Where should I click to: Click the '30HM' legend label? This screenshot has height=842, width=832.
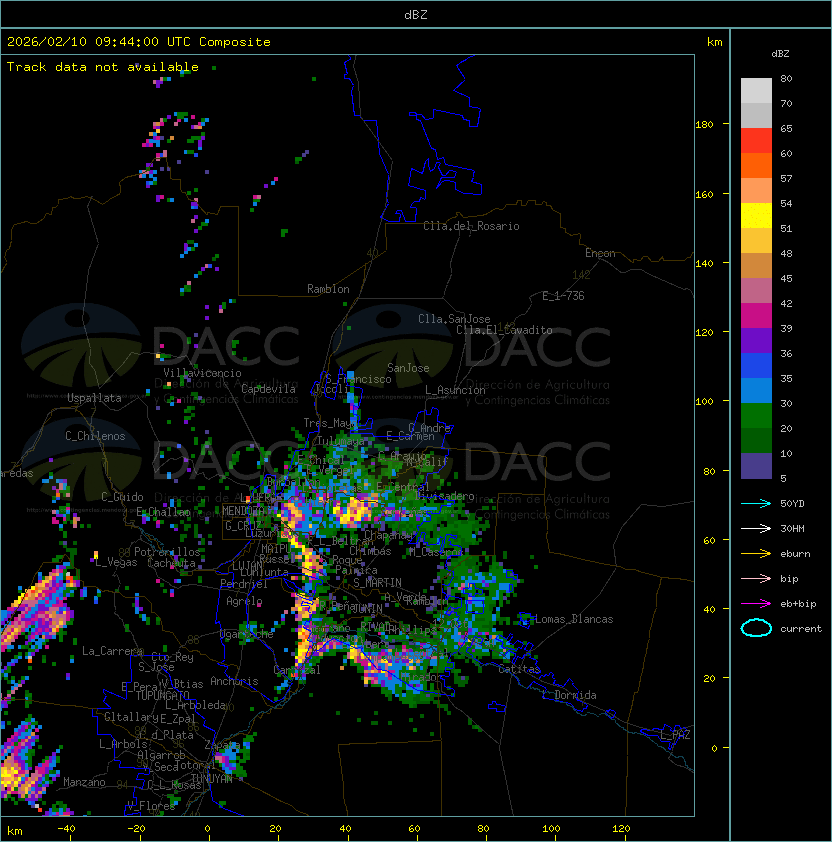point(792,528)
